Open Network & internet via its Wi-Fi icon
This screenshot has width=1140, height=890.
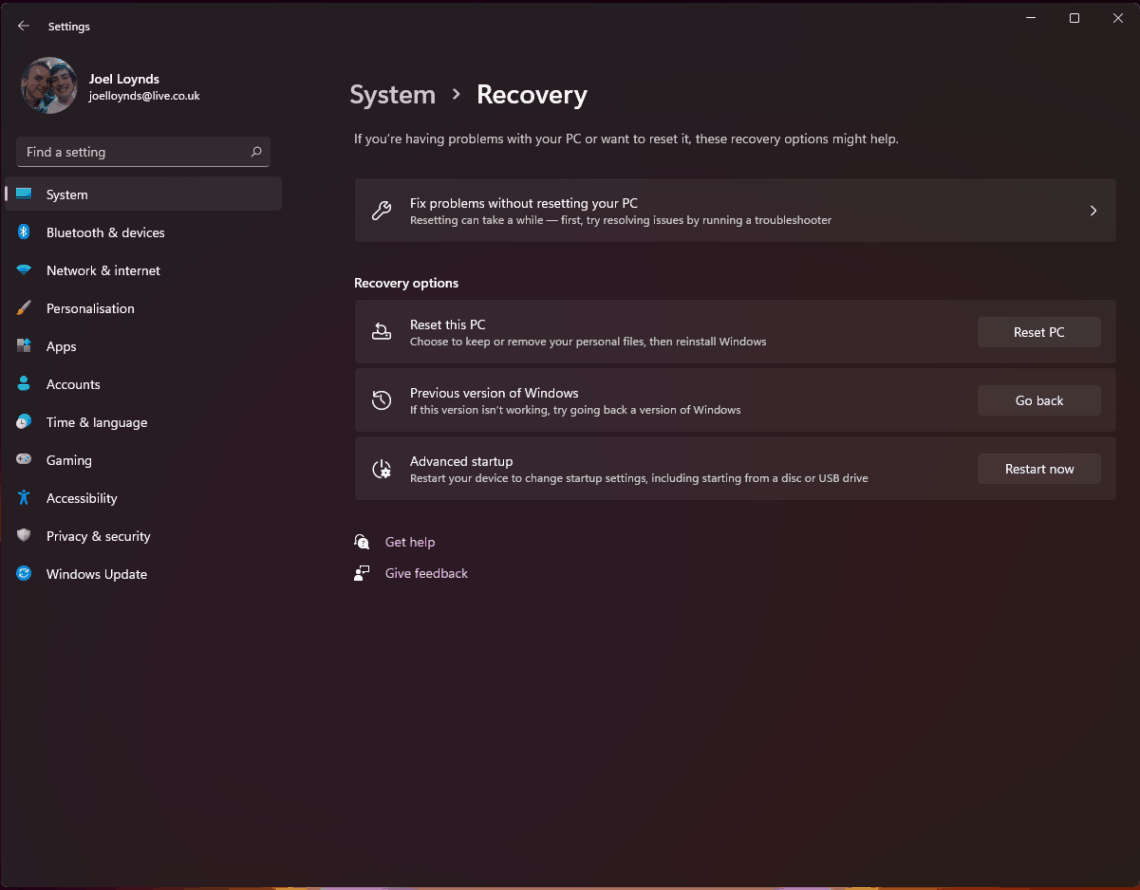pyautogui.click(x=23, y=270)
